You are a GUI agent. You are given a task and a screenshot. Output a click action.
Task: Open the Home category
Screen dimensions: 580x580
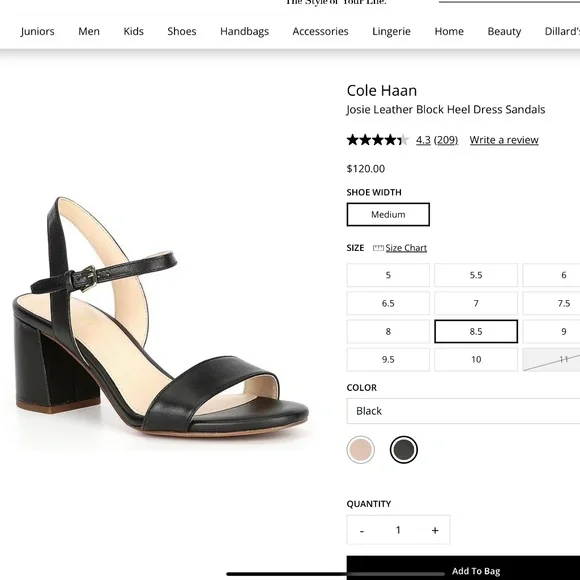click(449, 31)
